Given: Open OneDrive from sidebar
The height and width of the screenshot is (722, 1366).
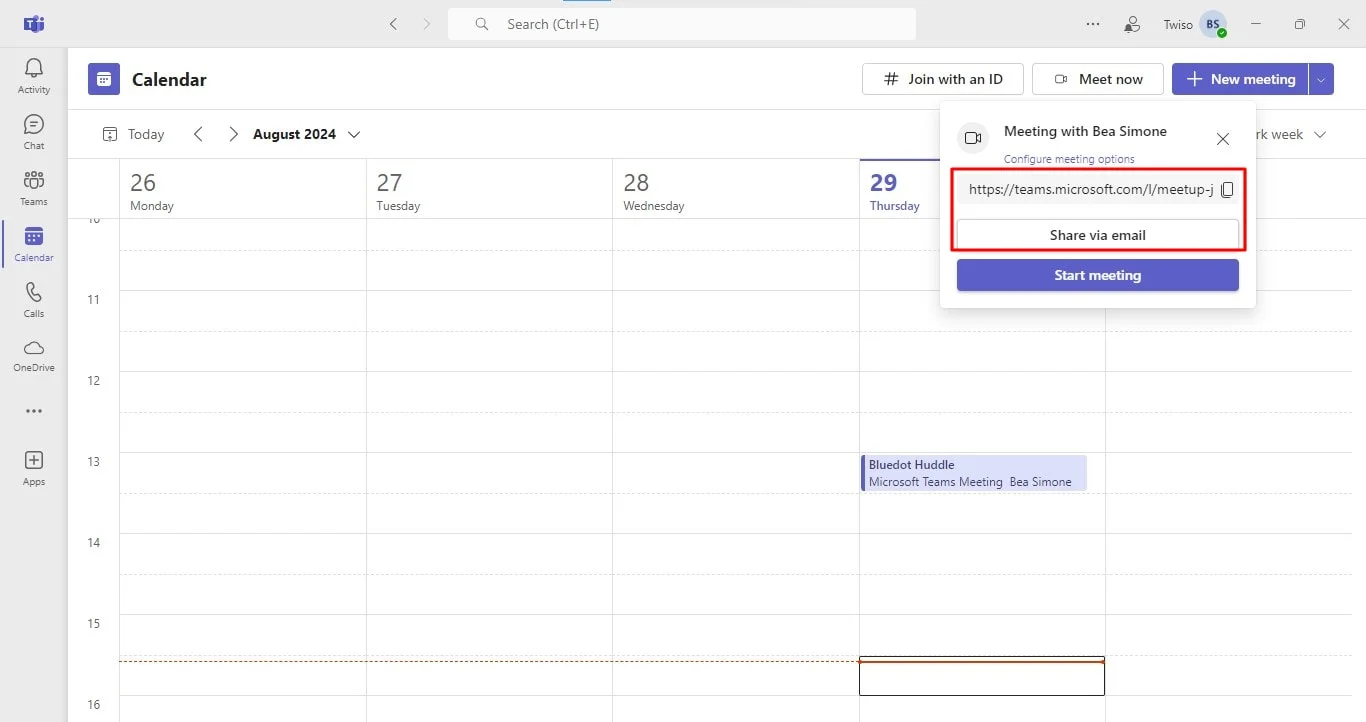Looking at the screenshot, I should point(34,355).
